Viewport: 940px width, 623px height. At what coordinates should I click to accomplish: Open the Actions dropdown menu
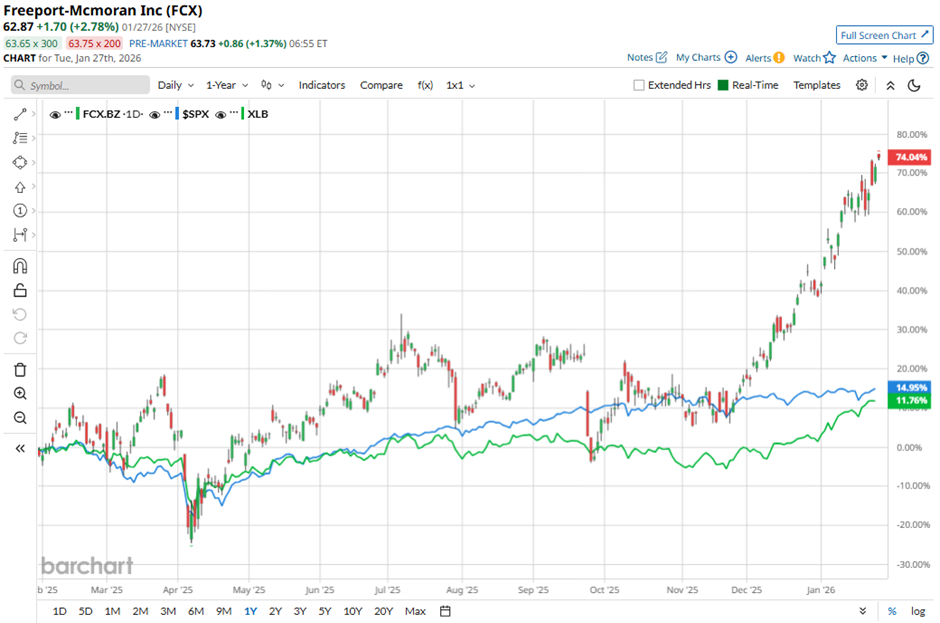pos(865,58)
